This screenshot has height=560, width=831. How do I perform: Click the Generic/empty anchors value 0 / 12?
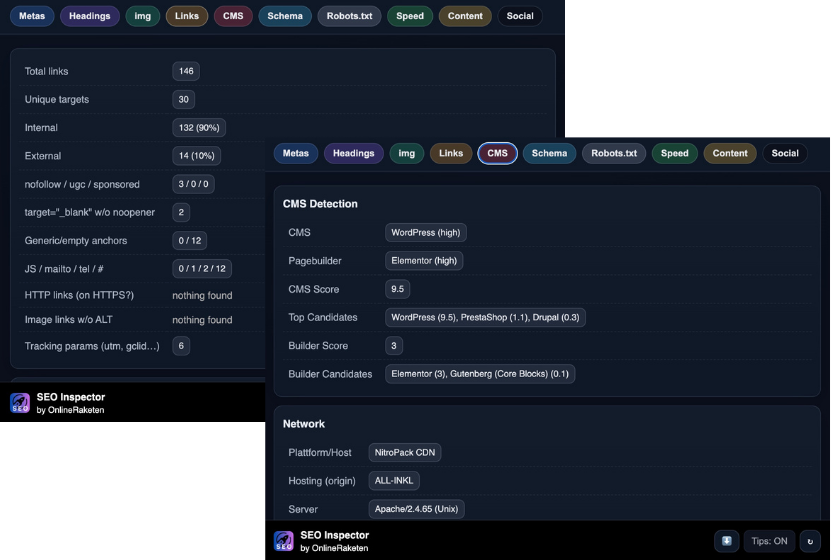pyautogui.click(x=190, y=241)
